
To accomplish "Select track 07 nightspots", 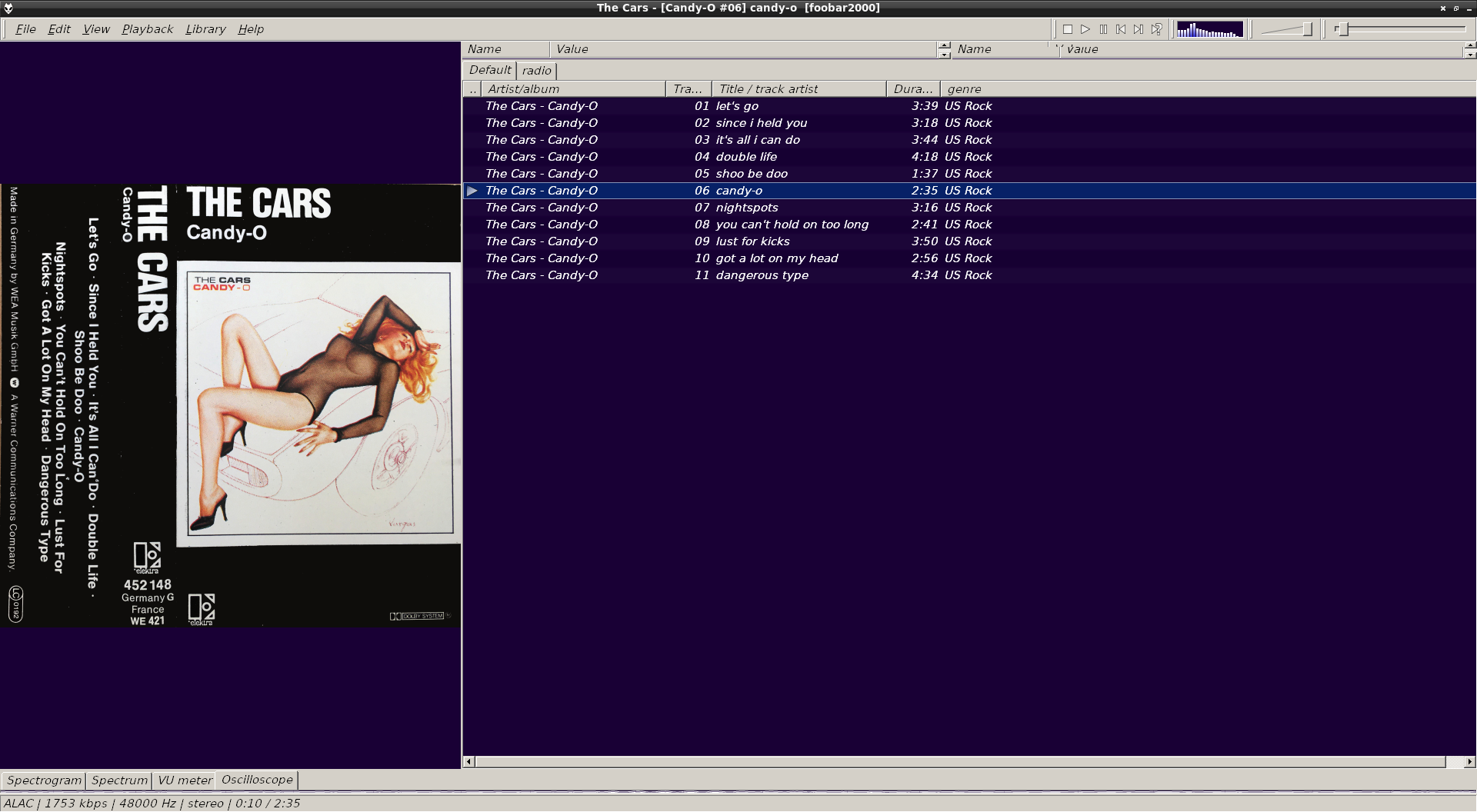I will click(x=969, y=208).
